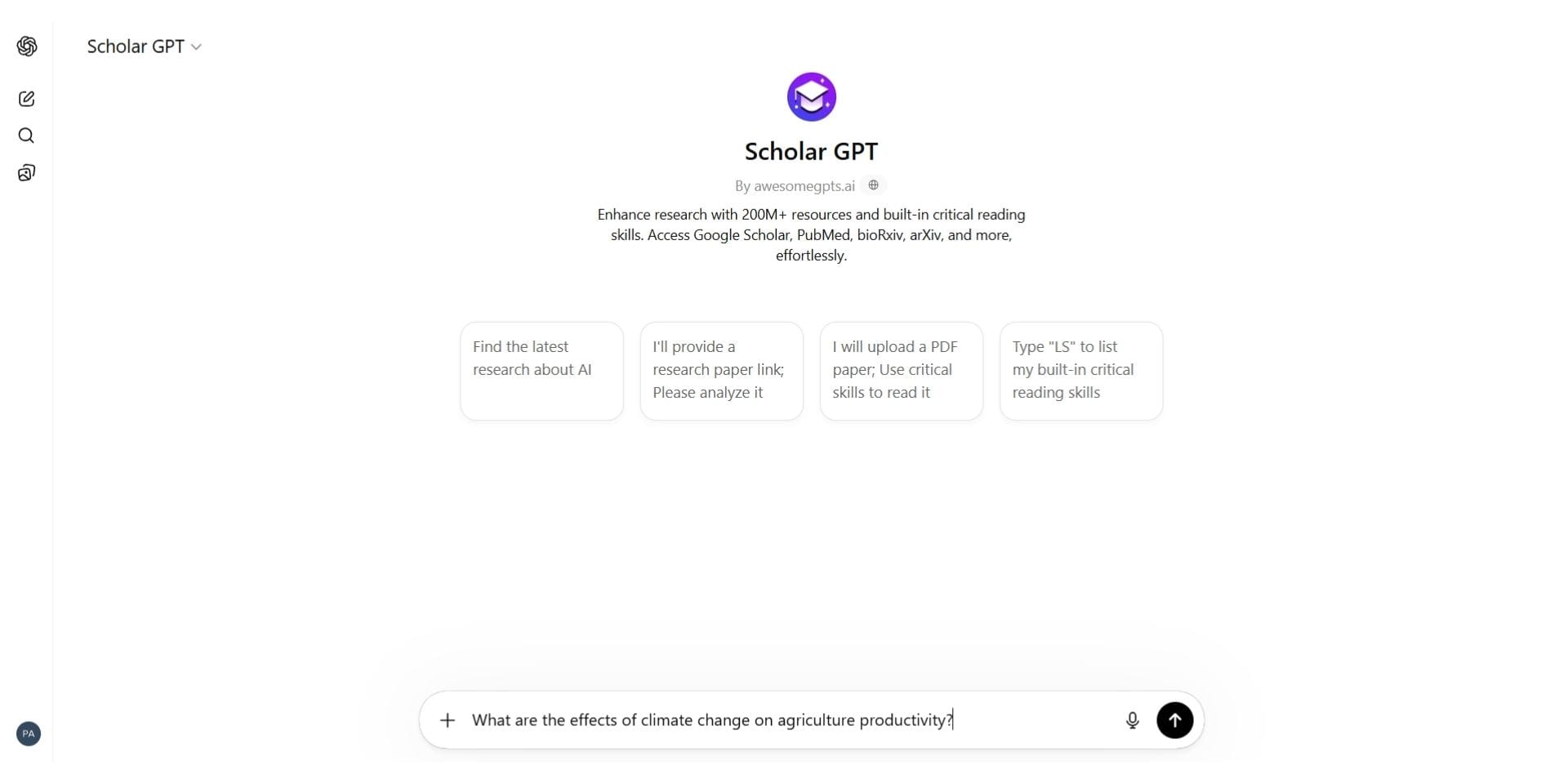The width and height of the screenshot is (1568, 784).
Task: Choose the Type "LS" suggestion card
Action: pos(1080,371)
